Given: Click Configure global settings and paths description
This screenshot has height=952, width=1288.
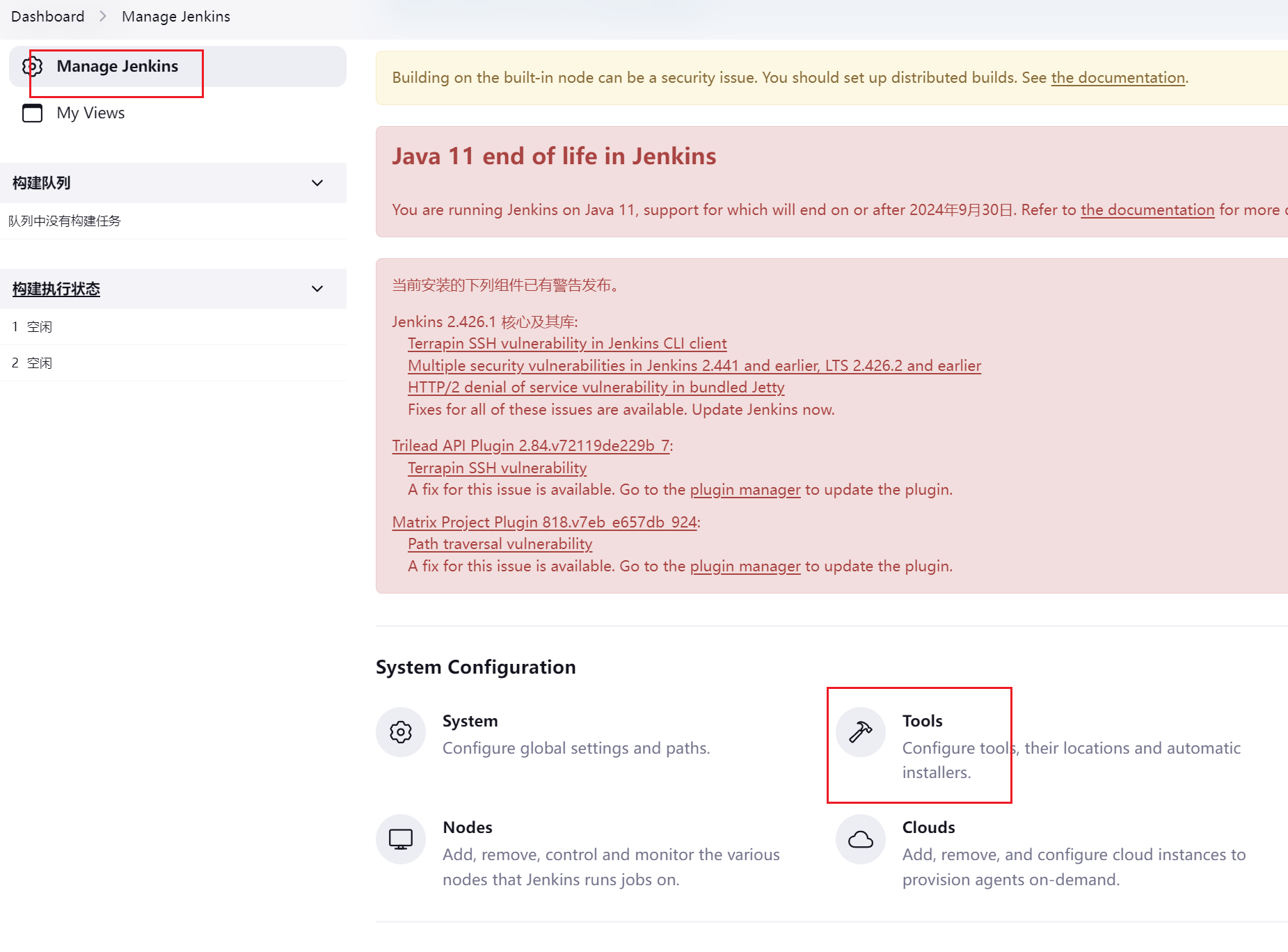Looking at the screenshot, I should tap(576, 748).
